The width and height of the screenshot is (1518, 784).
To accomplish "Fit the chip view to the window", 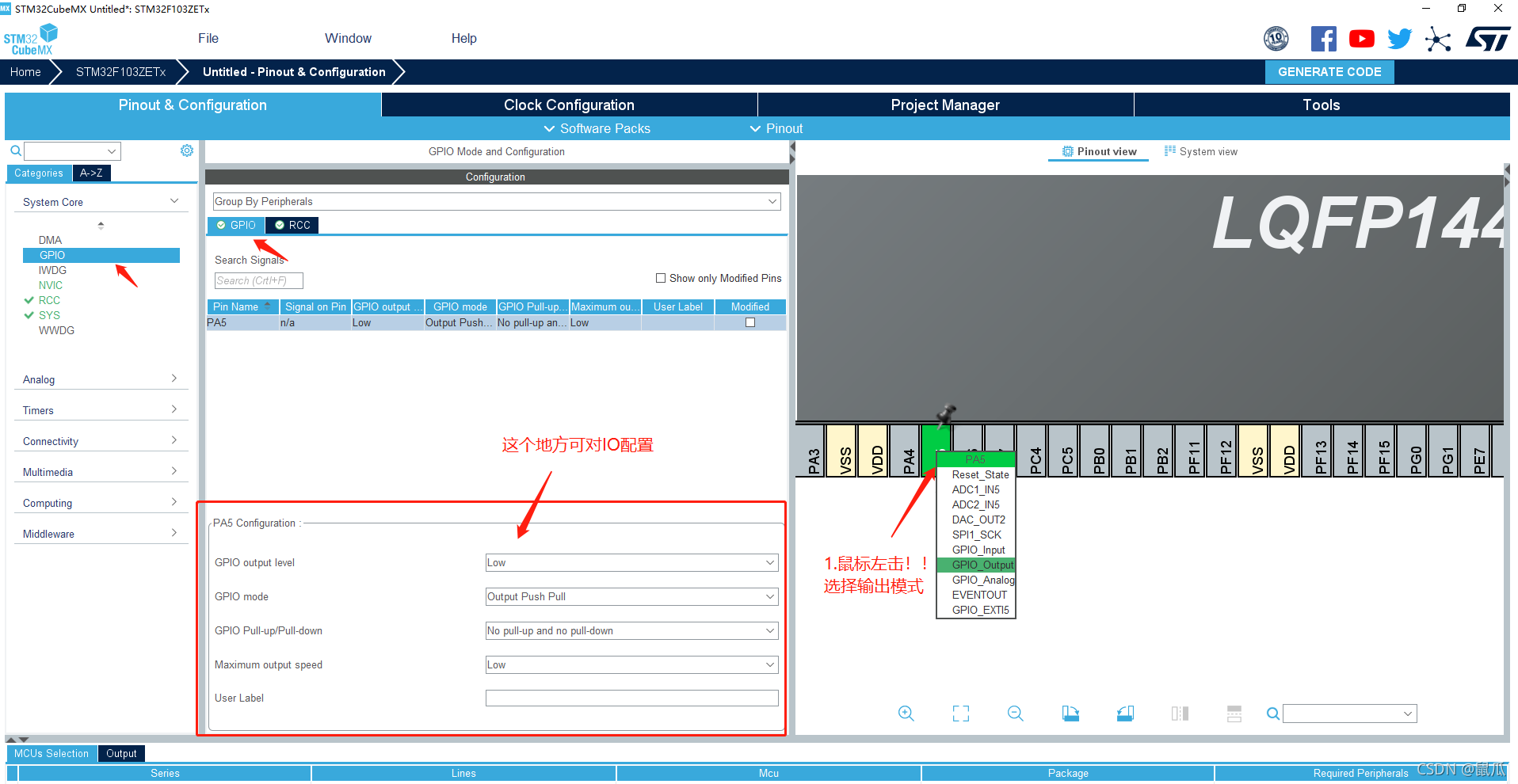I will (961, 714).
